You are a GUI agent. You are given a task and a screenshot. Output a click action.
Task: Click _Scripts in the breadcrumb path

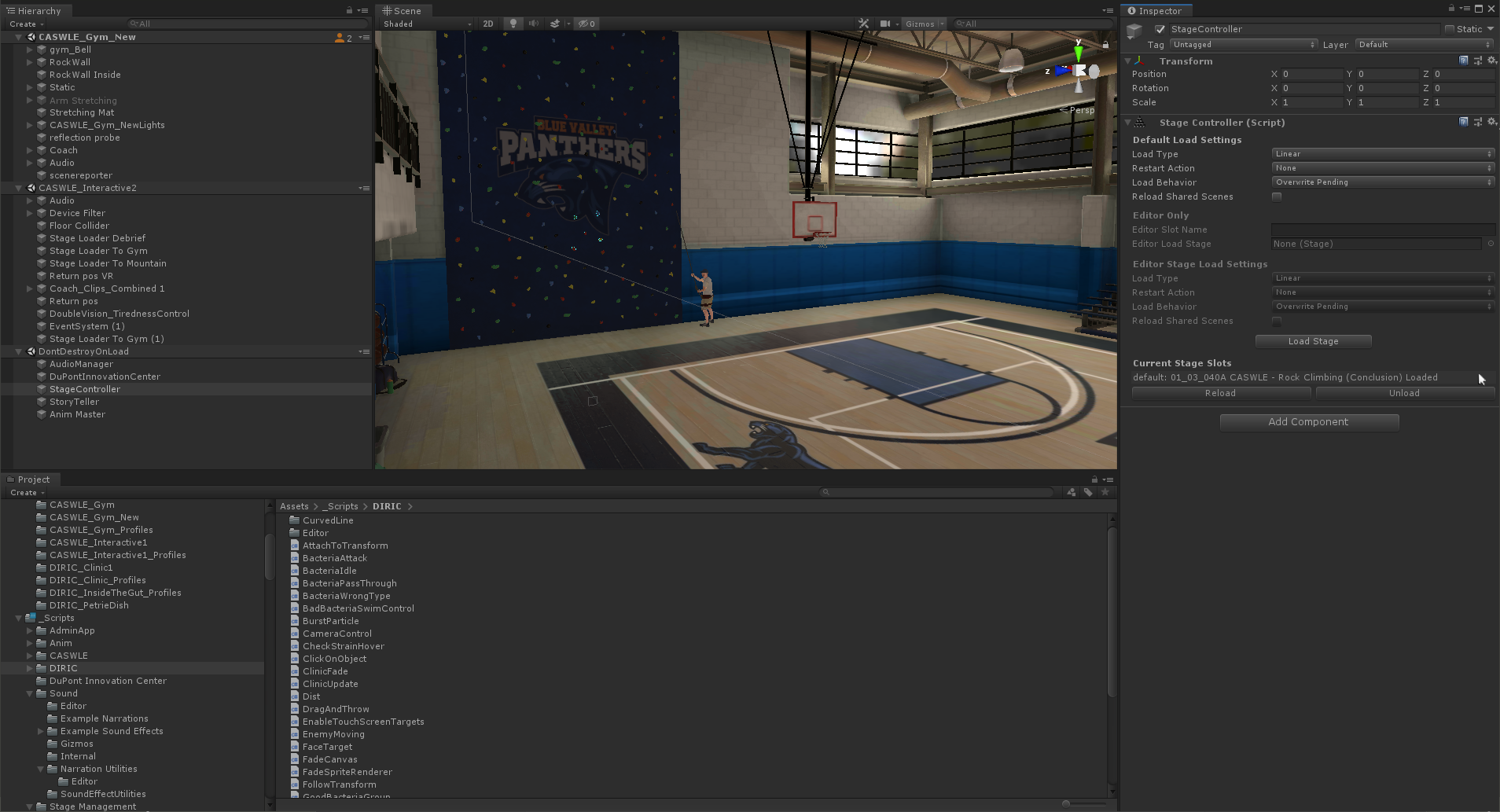point(340,506)
